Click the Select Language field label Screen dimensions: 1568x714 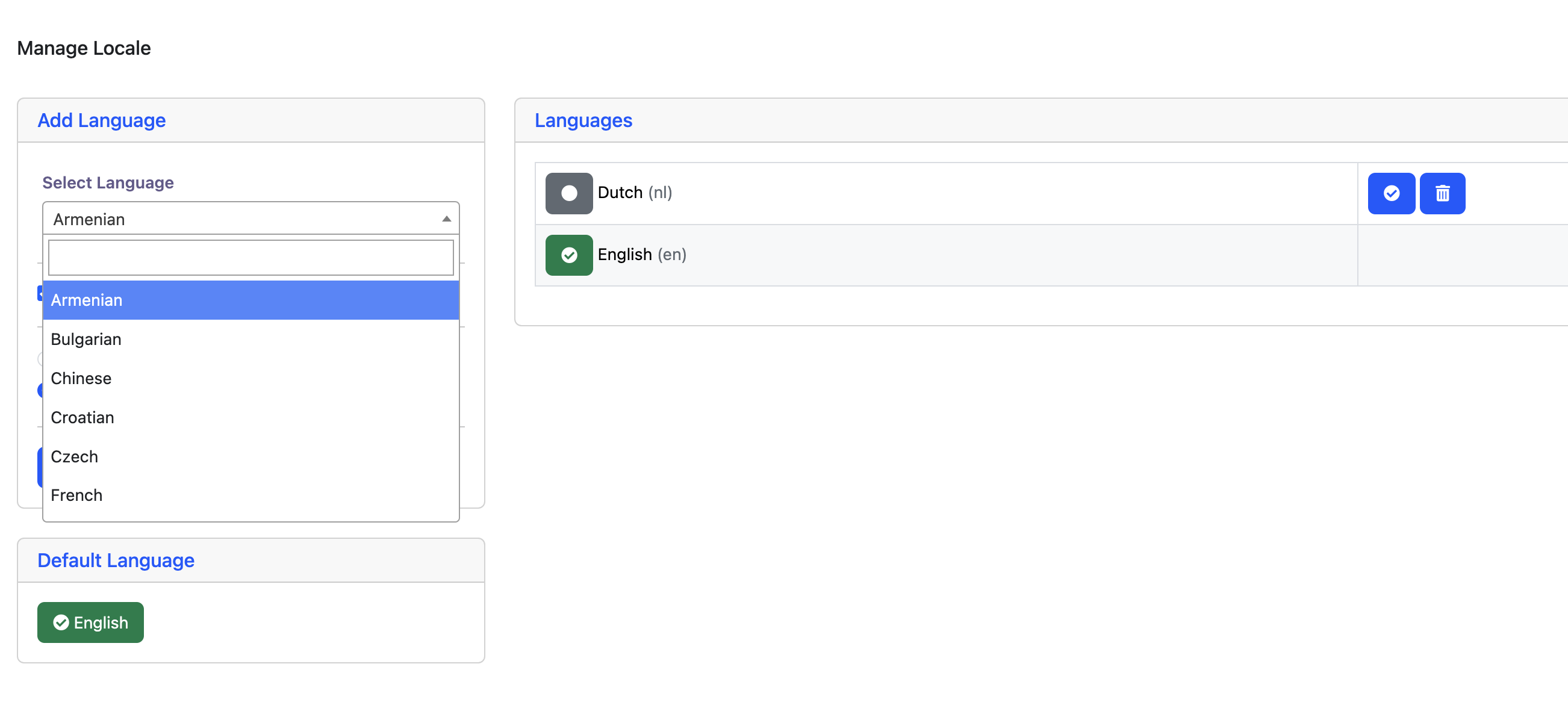[108, 182]
